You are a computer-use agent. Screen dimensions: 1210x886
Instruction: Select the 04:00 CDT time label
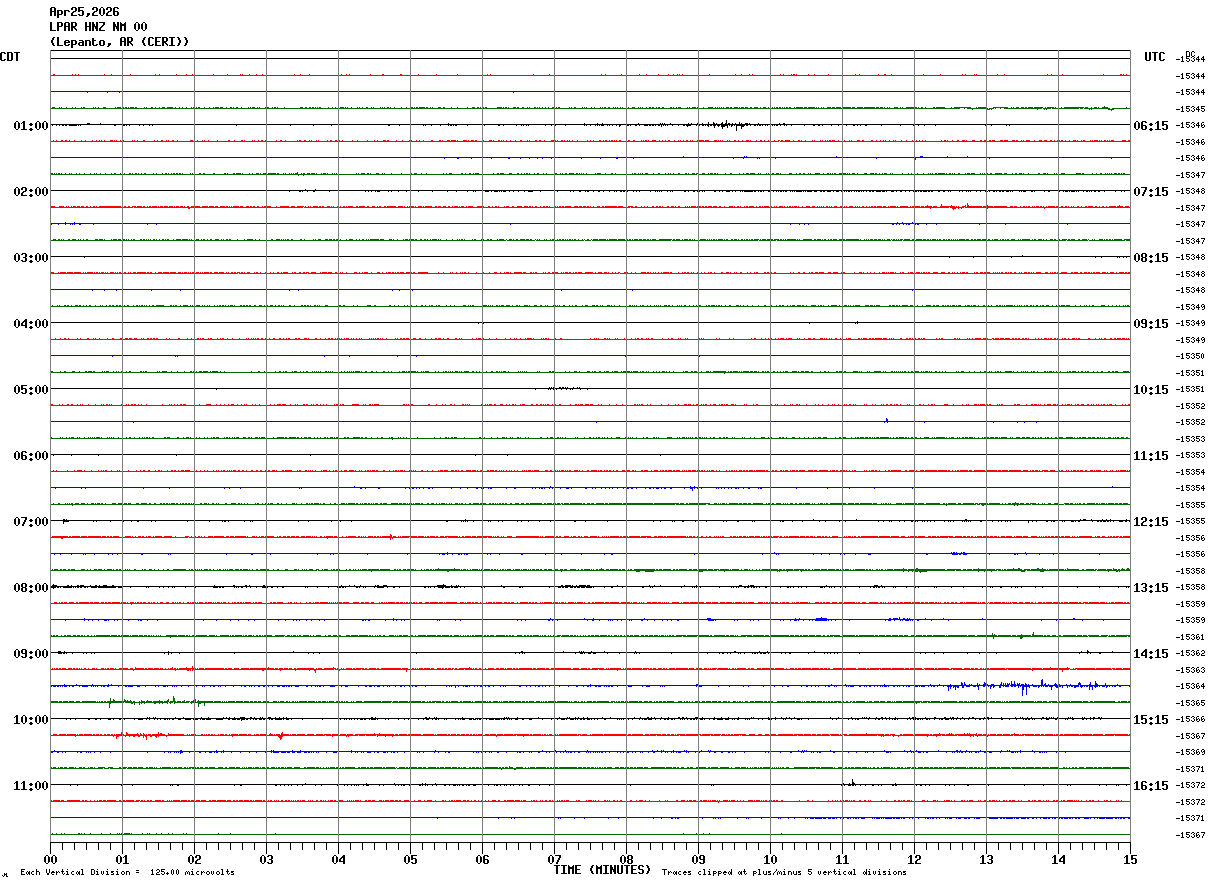(31, 324)
